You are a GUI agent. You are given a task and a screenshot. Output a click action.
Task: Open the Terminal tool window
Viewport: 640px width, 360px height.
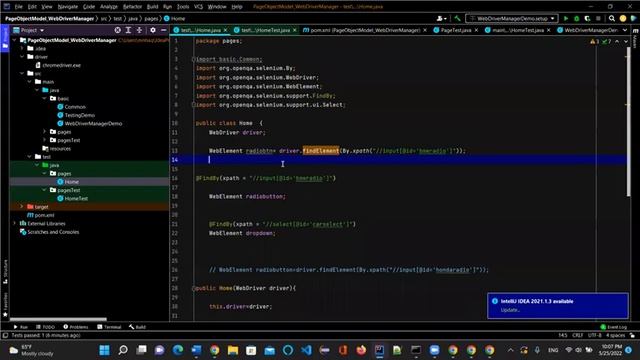[x=109, y=327]
